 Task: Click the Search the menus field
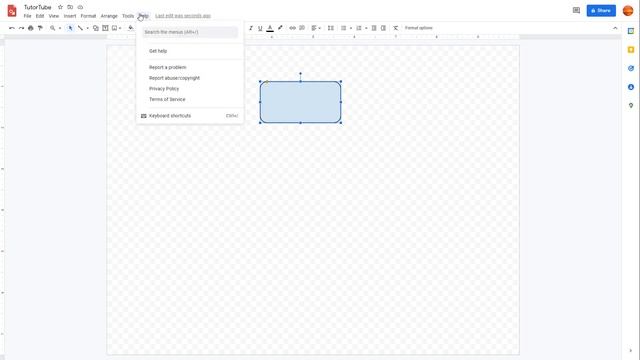[x=190, y=32]
